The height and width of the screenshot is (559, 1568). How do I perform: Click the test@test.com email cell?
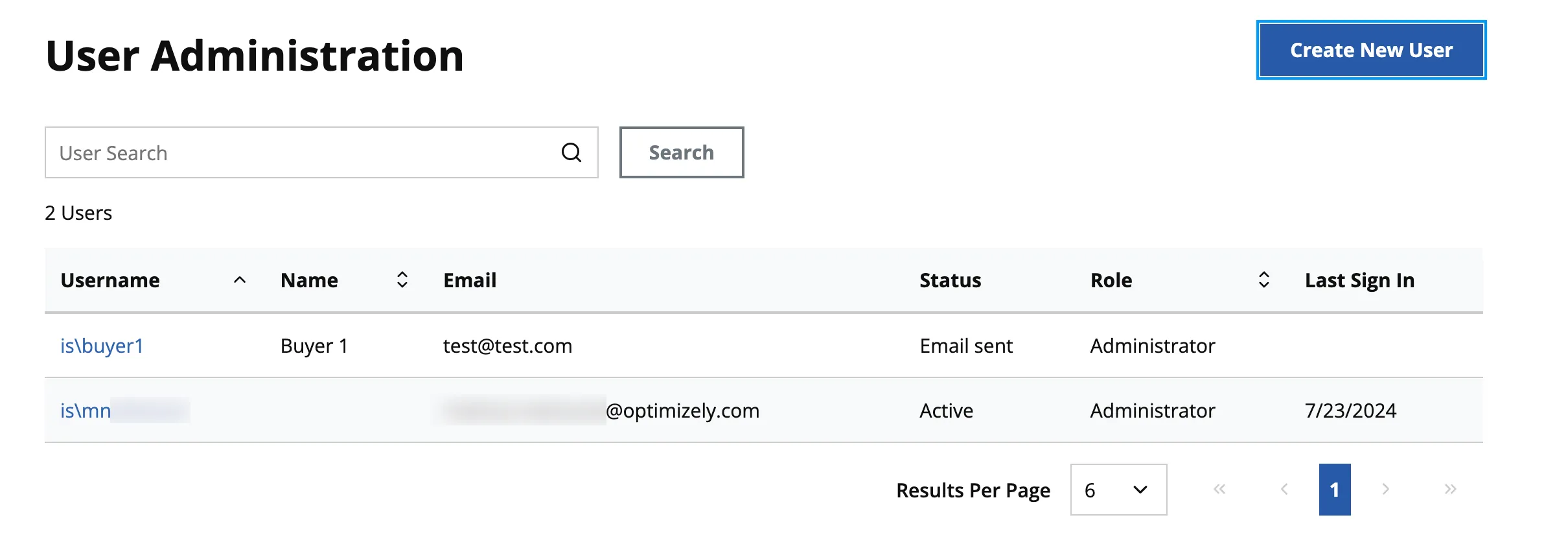(x=507, y=346)
